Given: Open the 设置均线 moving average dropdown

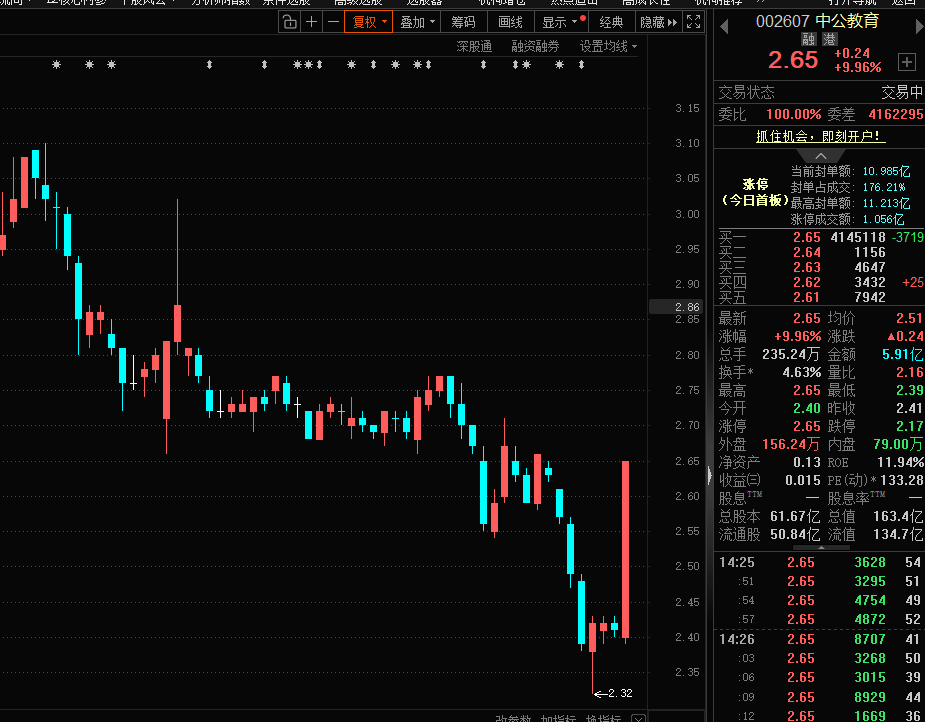Looking at the screenshot, I should click(608, 46).
